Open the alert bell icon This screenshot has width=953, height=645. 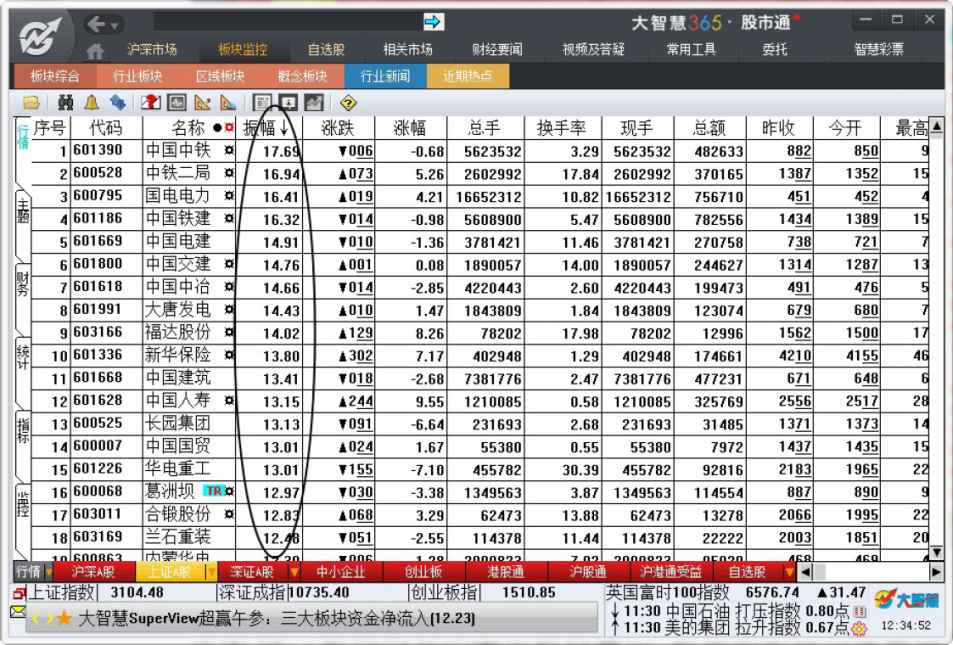(x=92, y=103)
